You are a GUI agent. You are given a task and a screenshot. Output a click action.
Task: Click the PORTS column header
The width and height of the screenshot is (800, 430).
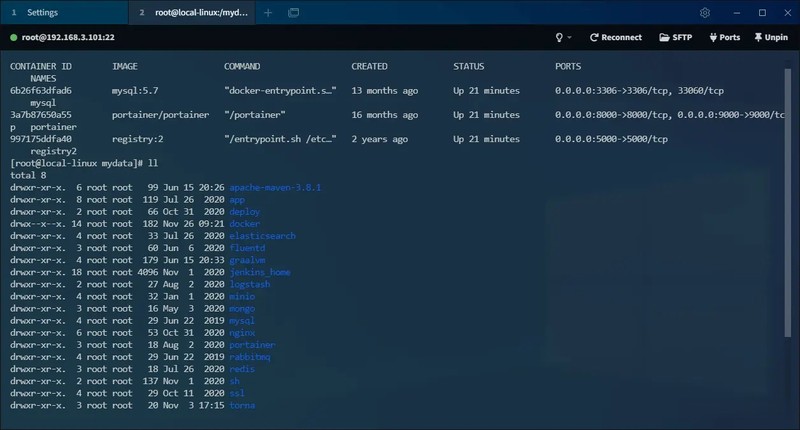pos(568,66)
